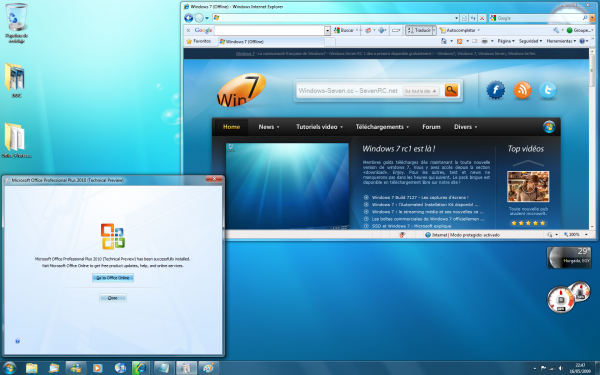Click the Paint taskbar icon
The height and width of the screenshot is (375, 600).
[x=208, y=368]
